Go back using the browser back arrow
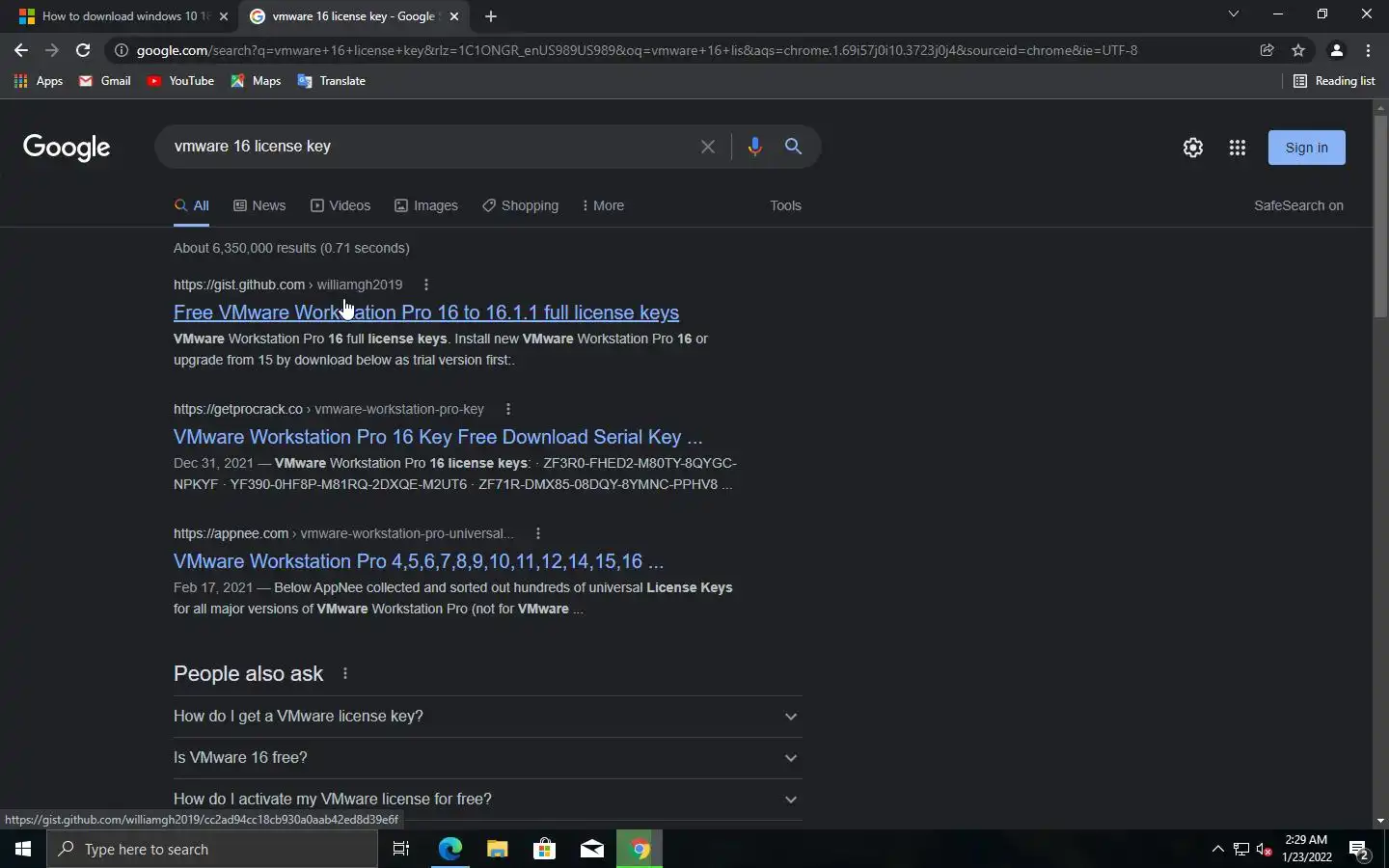Viewport: 1389px width, 868px height. pyautogui.click(x=21, y=50)
